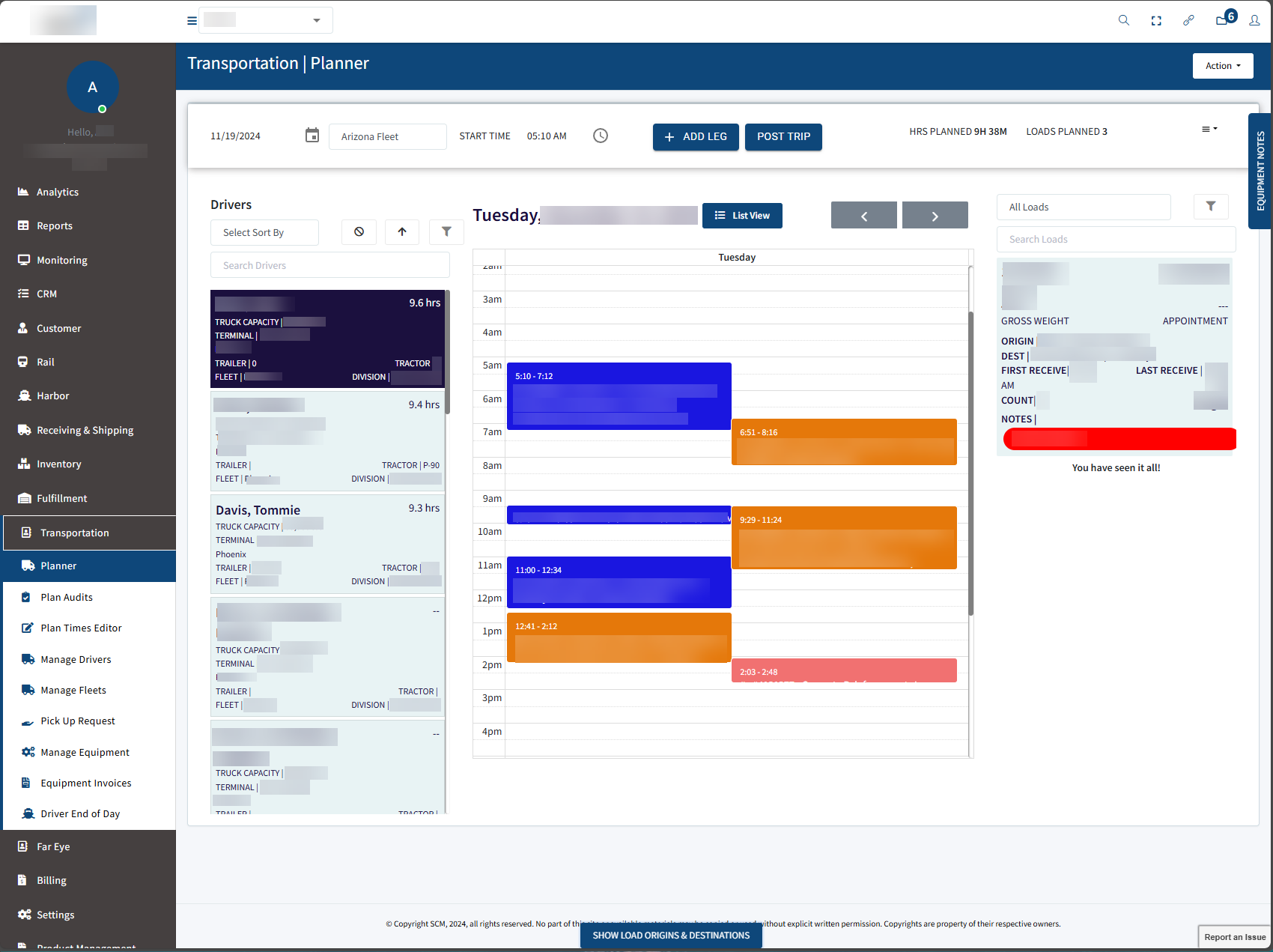Open the 2:03 - 2:48 pink leg block

pyautogui.click(x=844, y=670)
